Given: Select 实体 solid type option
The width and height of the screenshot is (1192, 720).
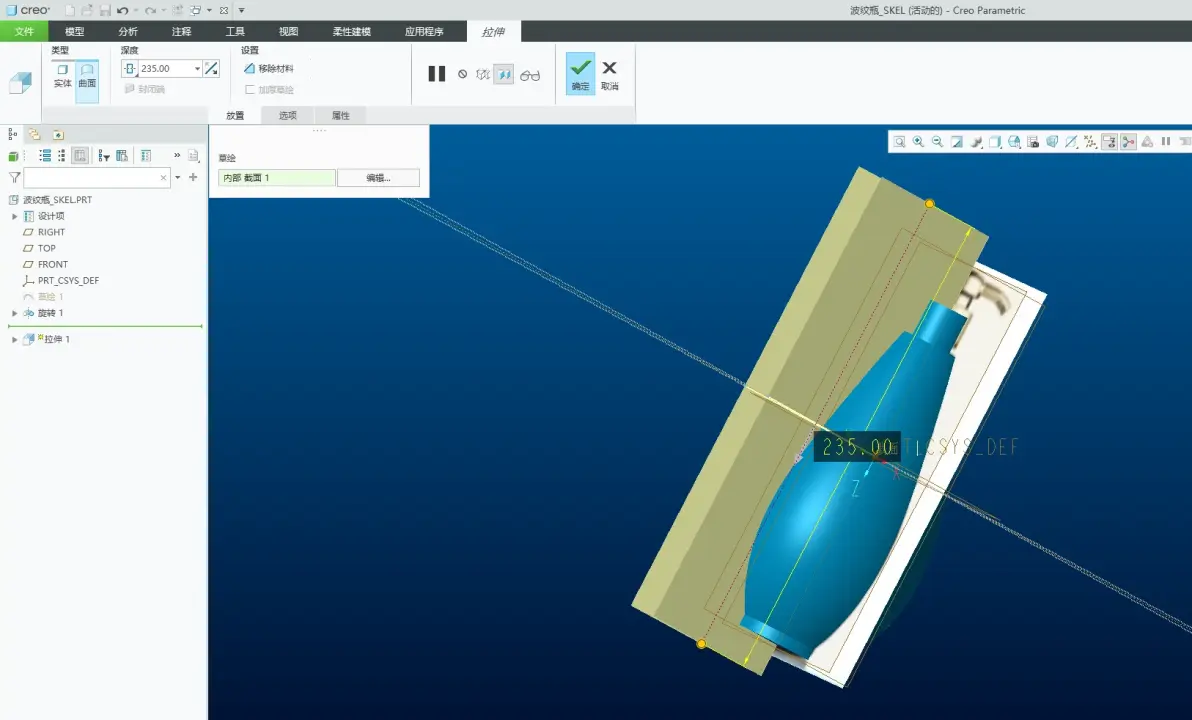Looking at the screenshot, I should (62, 76).
